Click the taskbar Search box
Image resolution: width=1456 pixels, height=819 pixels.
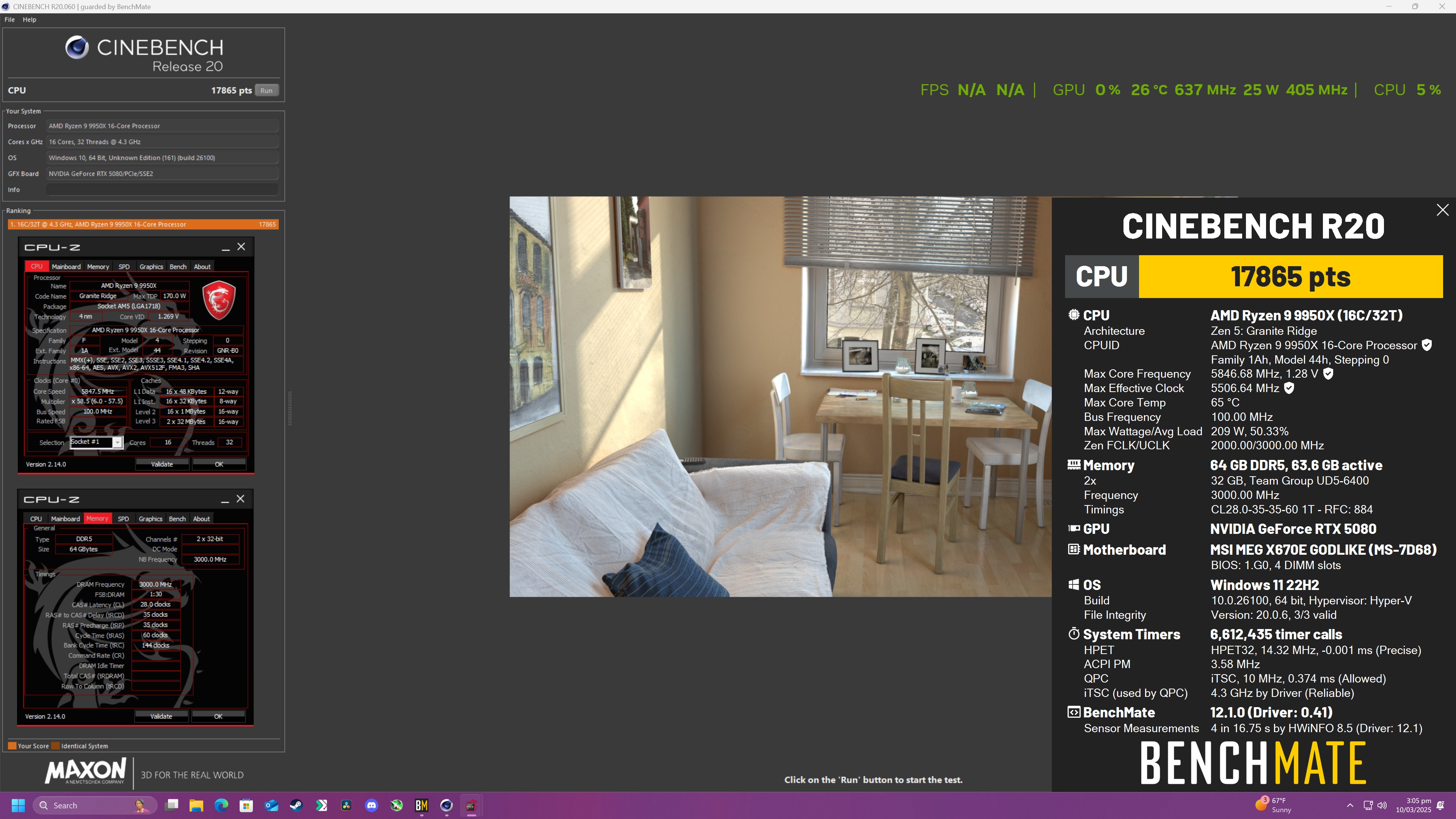click(94, 805)
